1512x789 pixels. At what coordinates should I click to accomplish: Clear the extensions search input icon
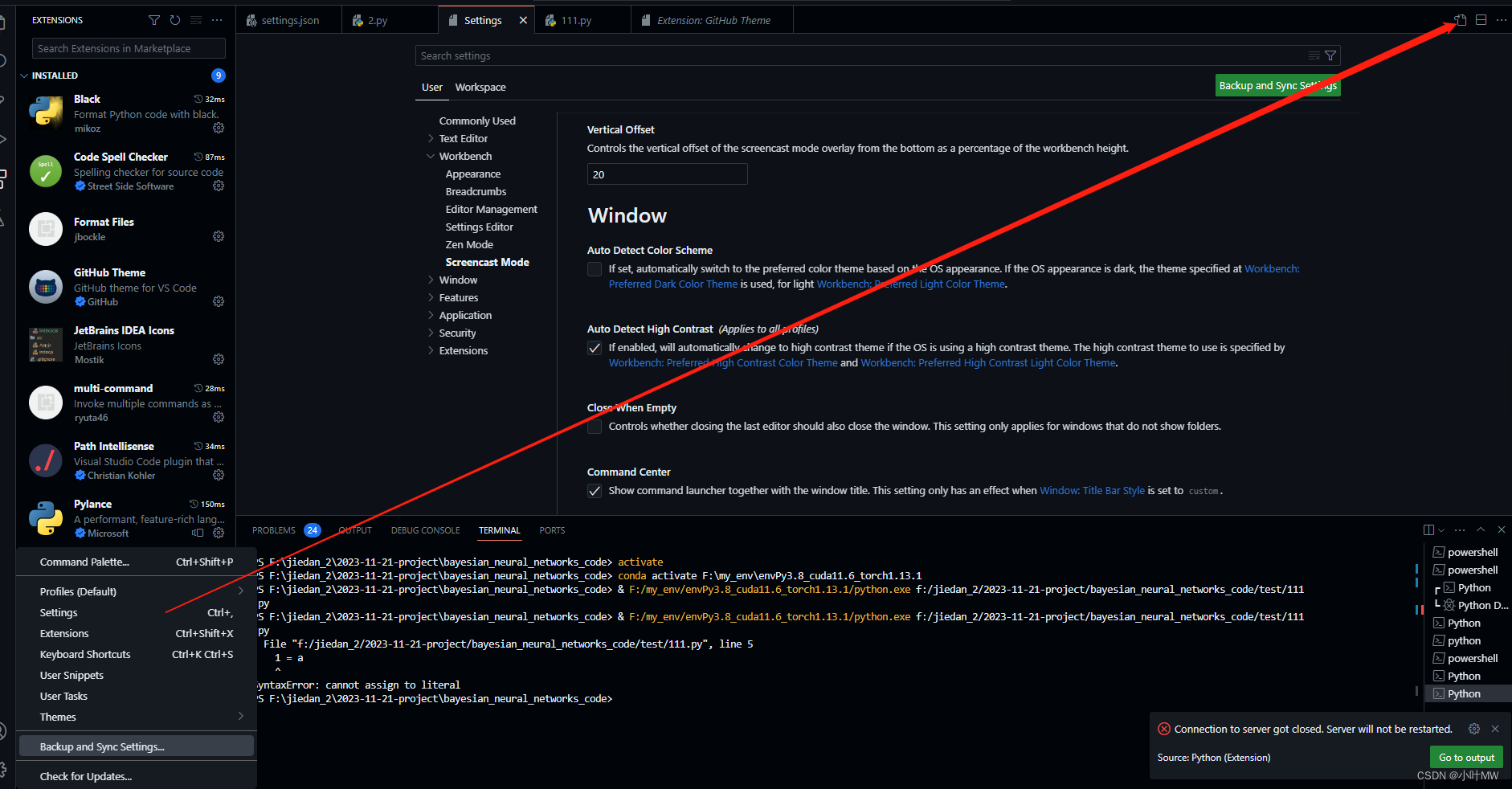coord(196,20)
